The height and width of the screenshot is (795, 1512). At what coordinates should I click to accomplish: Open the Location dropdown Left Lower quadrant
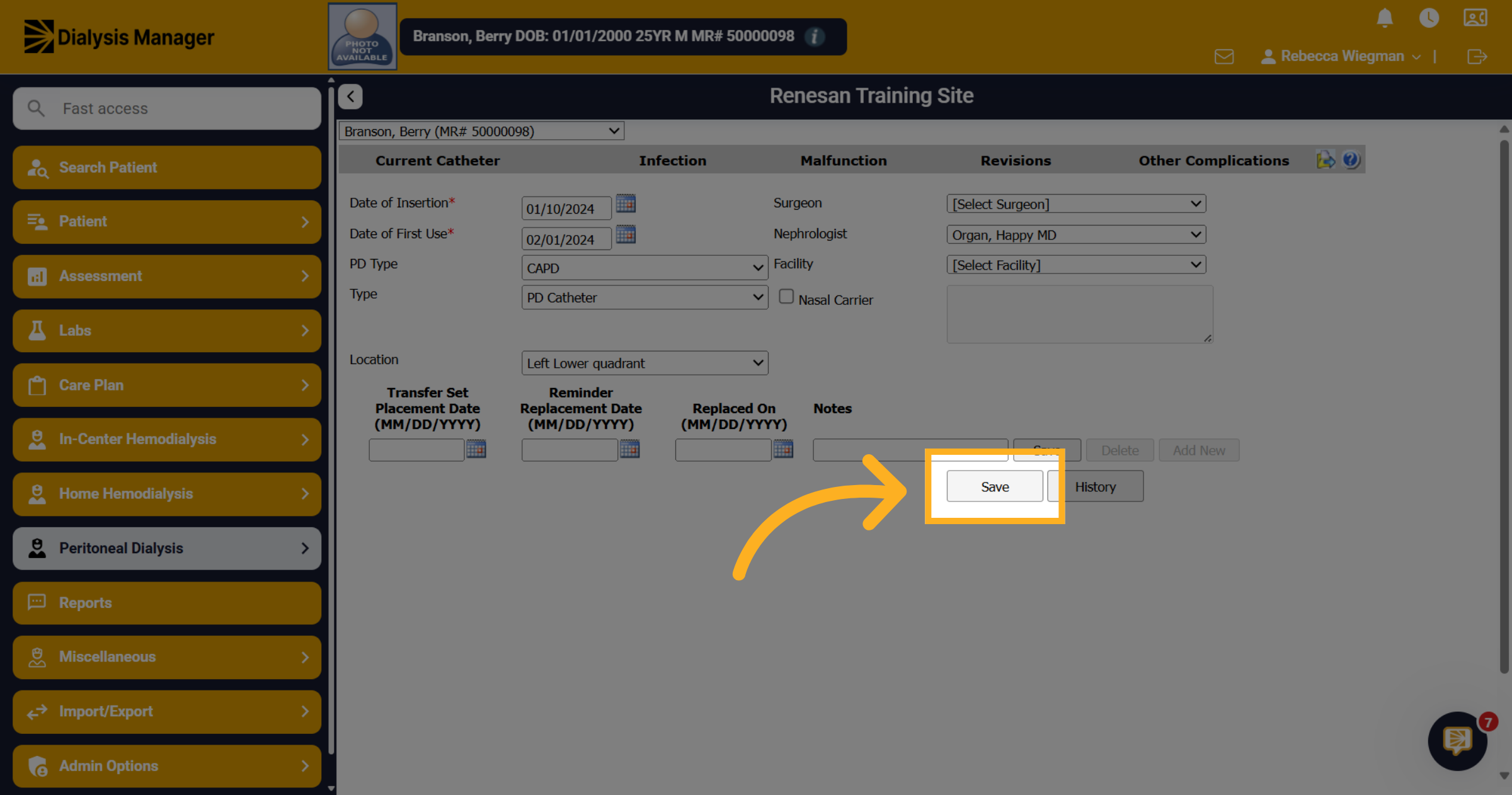tap(644, 363)
